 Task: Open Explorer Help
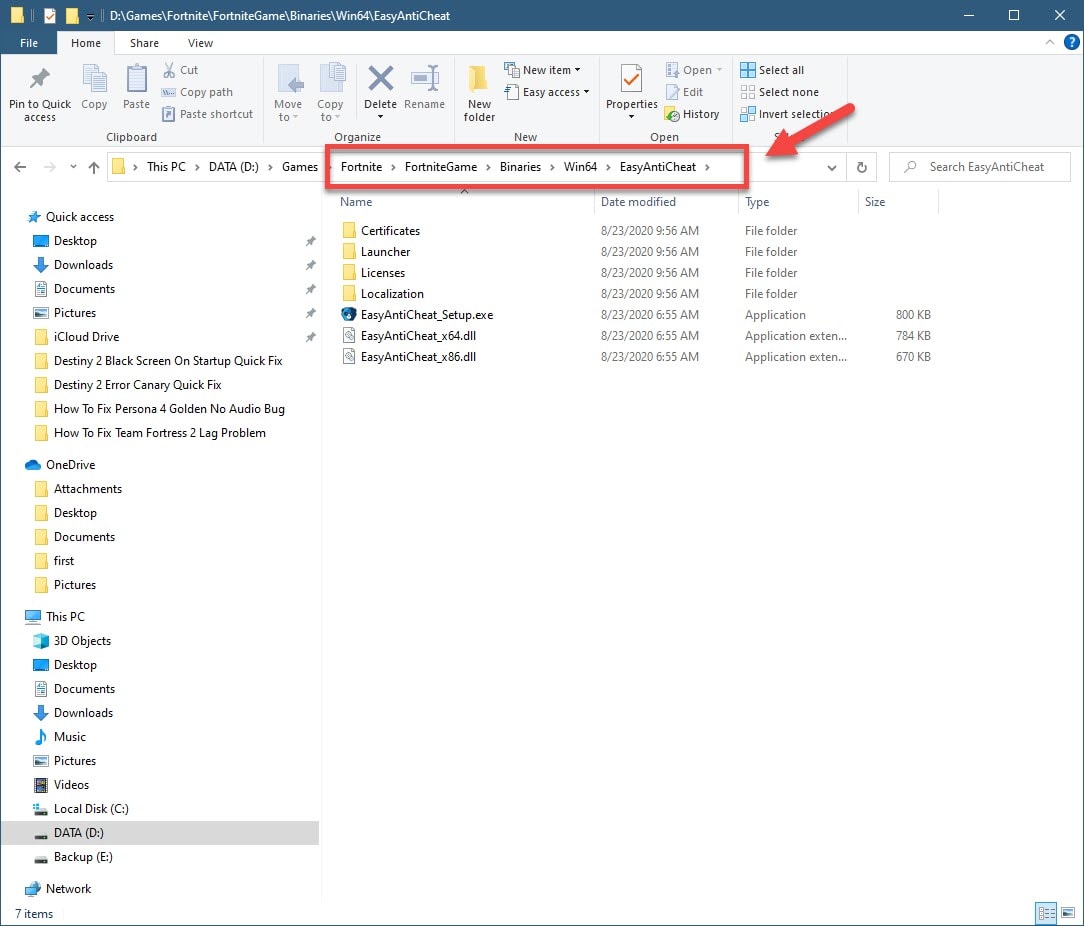(x=1072, y=43)
